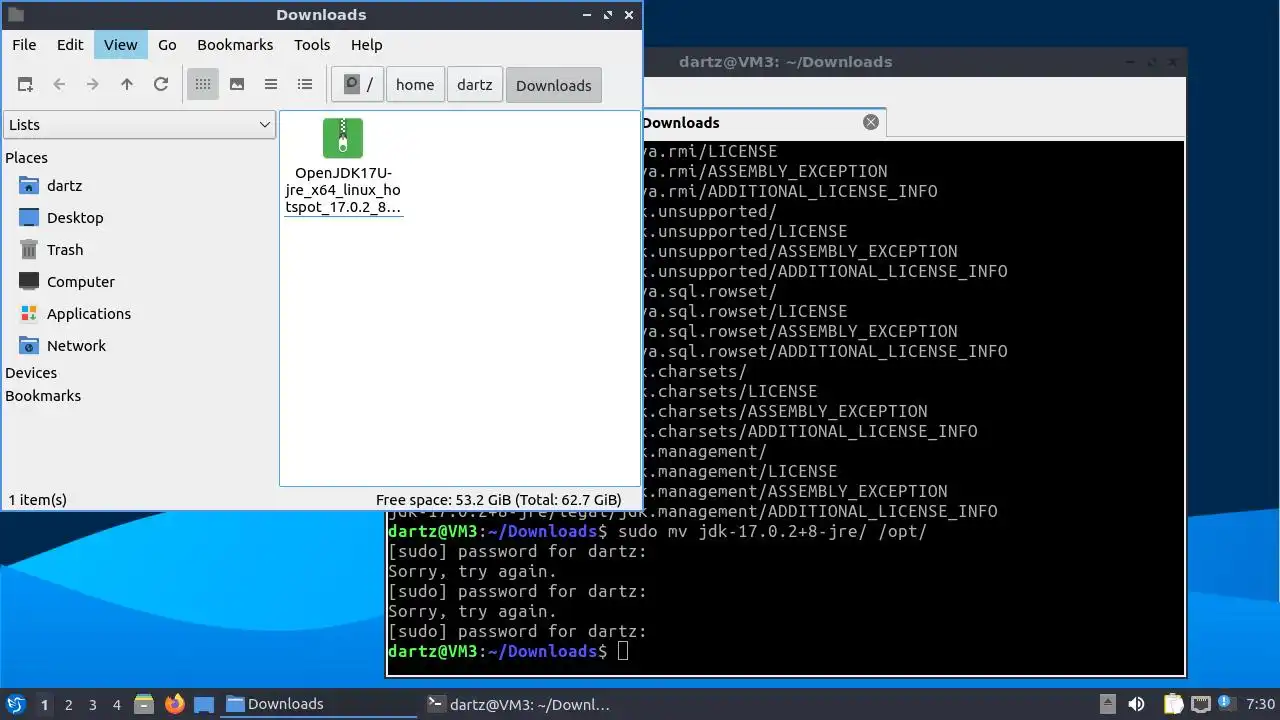The image size is (1280, 720).
Task: Open the clipboard notes tray icon
Action: 1173,704
